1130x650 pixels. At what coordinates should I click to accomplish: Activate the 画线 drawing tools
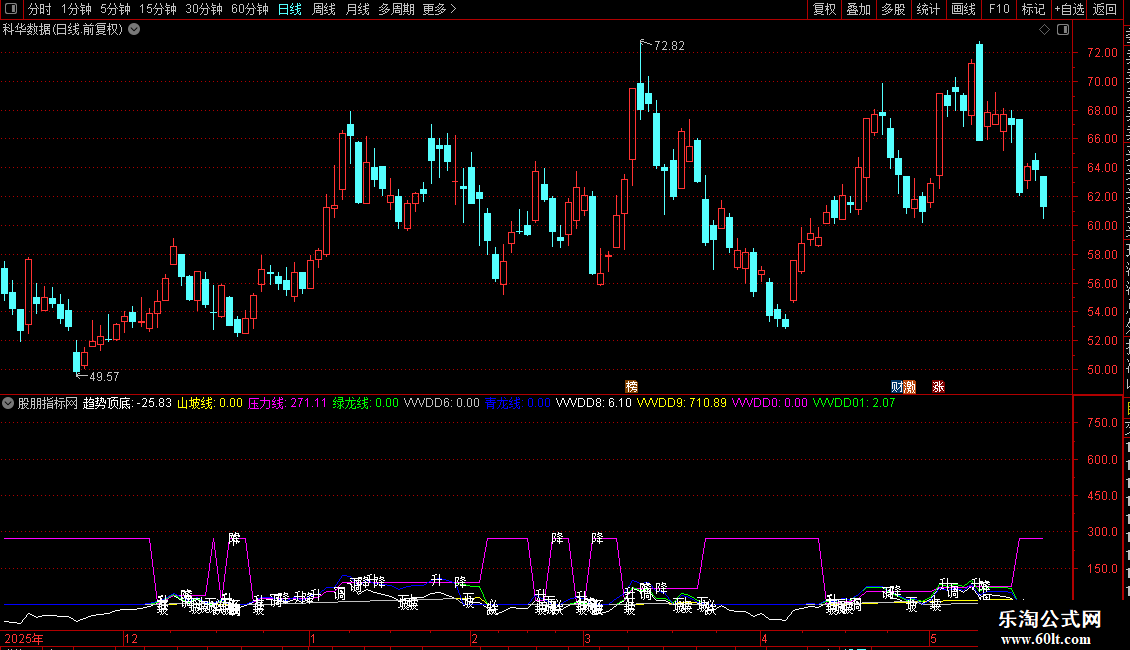coord(964,9)
